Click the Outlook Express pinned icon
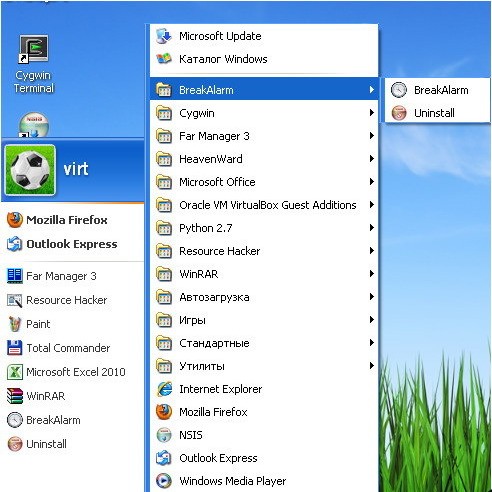 tap(14, 244)
